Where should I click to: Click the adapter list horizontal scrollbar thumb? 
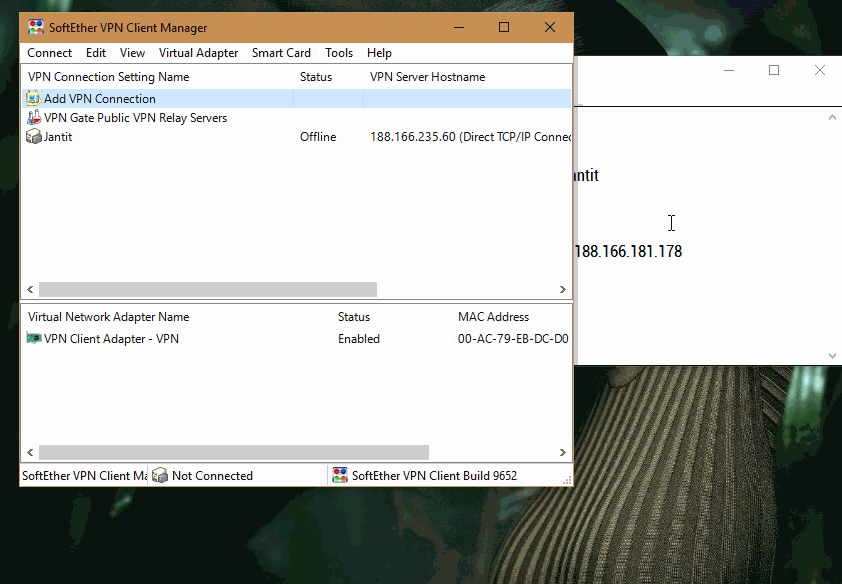click(x=234, y=452)
